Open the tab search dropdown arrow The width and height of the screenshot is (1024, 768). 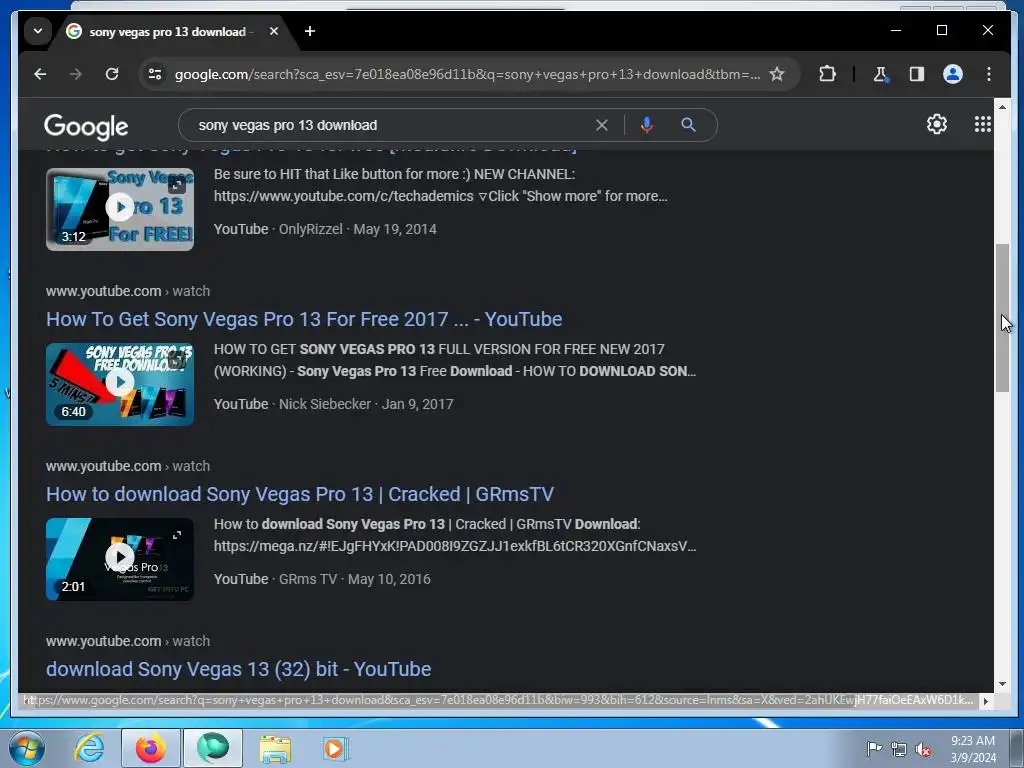38,31
